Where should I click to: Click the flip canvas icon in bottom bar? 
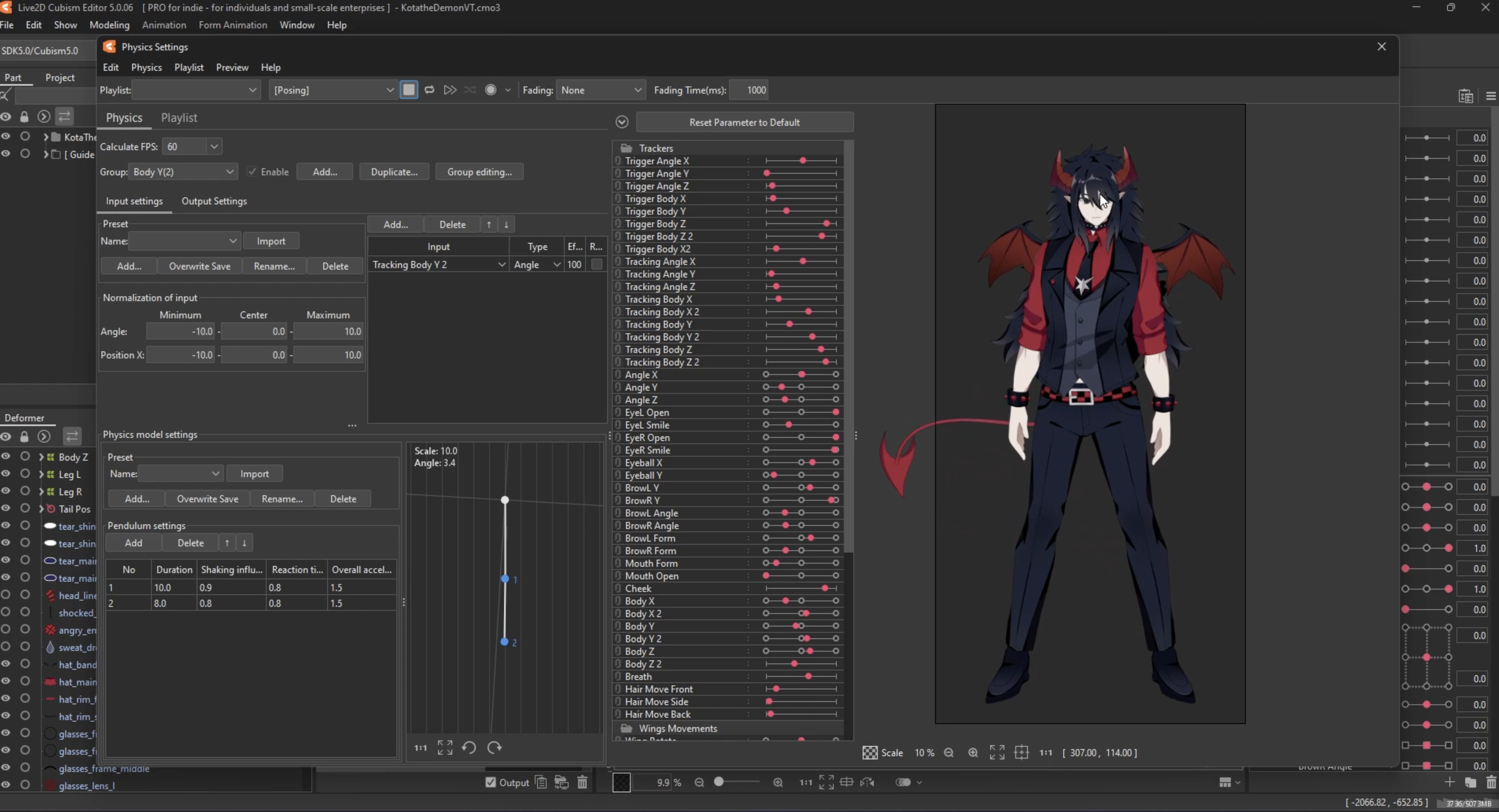tap(867, 783)
